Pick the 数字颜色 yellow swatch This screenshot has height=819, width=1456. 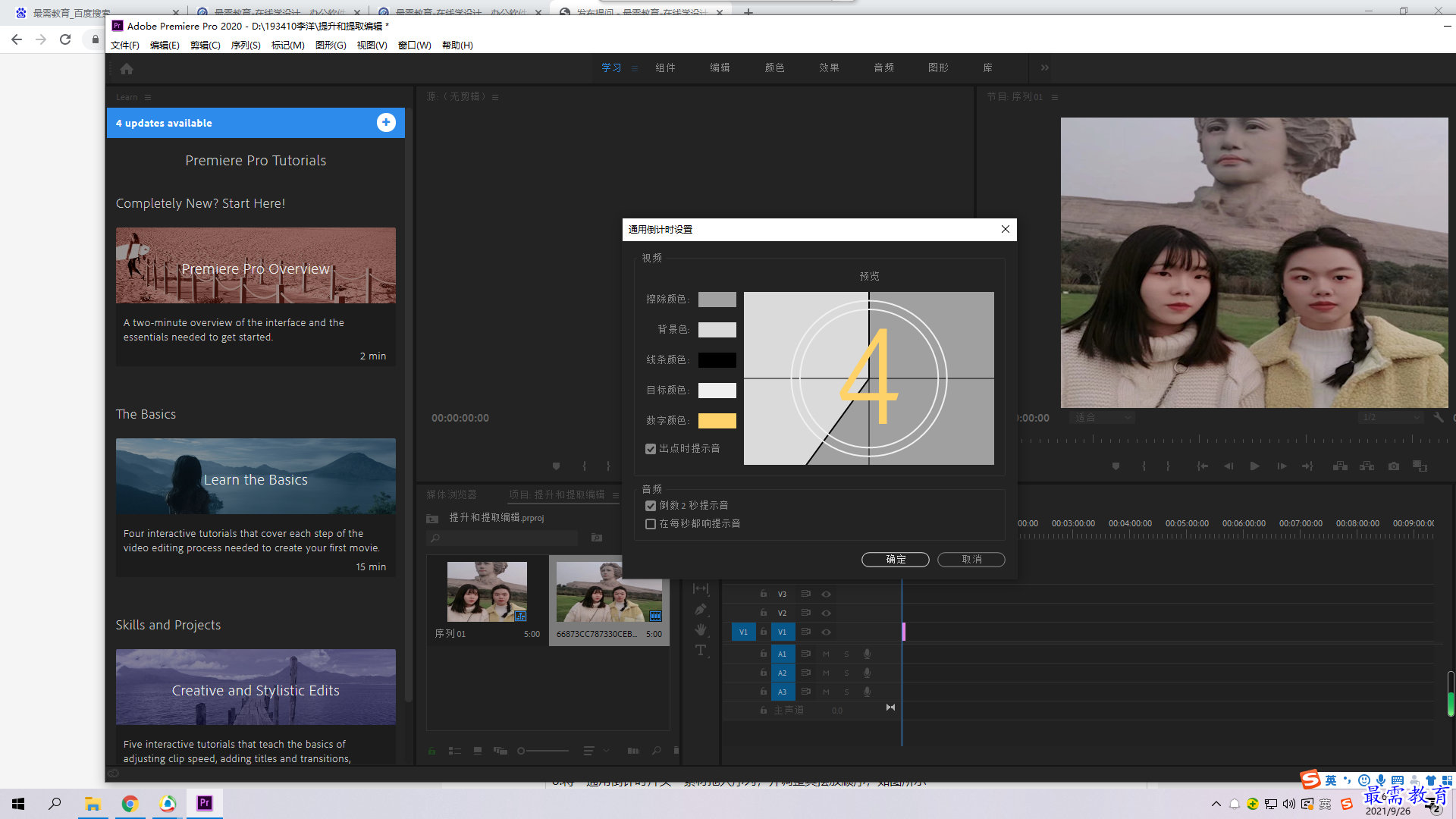pyautogui.click(x=717, y=421)
